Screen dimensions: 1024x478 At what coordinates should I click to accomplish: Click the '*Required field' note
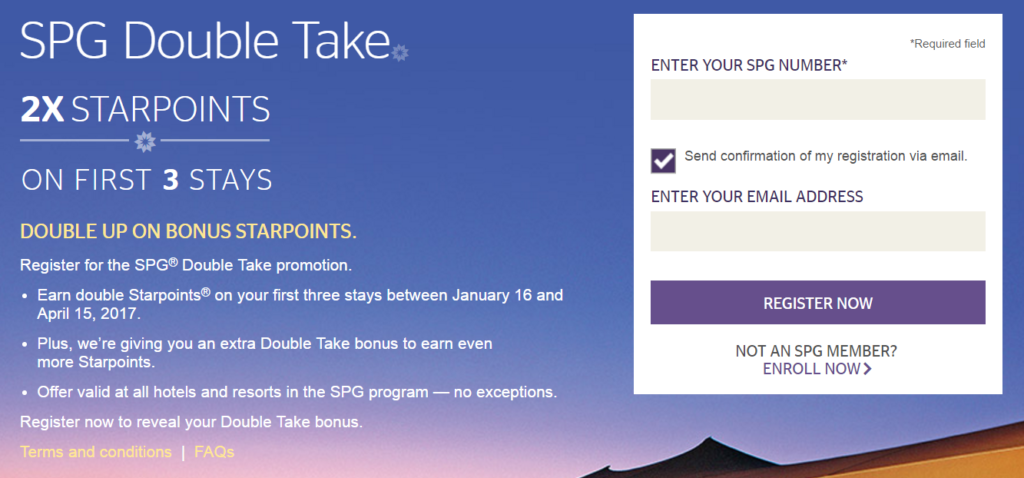(x=948, y=44)
